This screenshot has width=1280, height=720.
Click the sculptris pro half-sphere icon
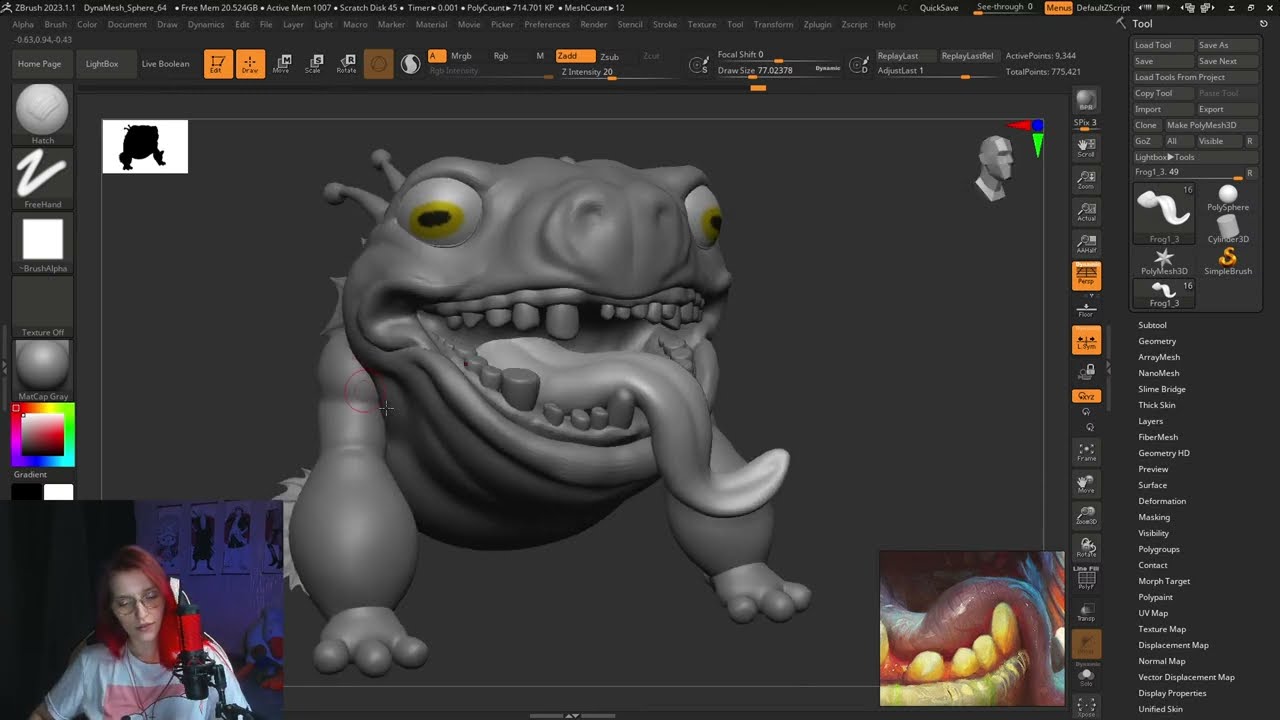[410, 64]
